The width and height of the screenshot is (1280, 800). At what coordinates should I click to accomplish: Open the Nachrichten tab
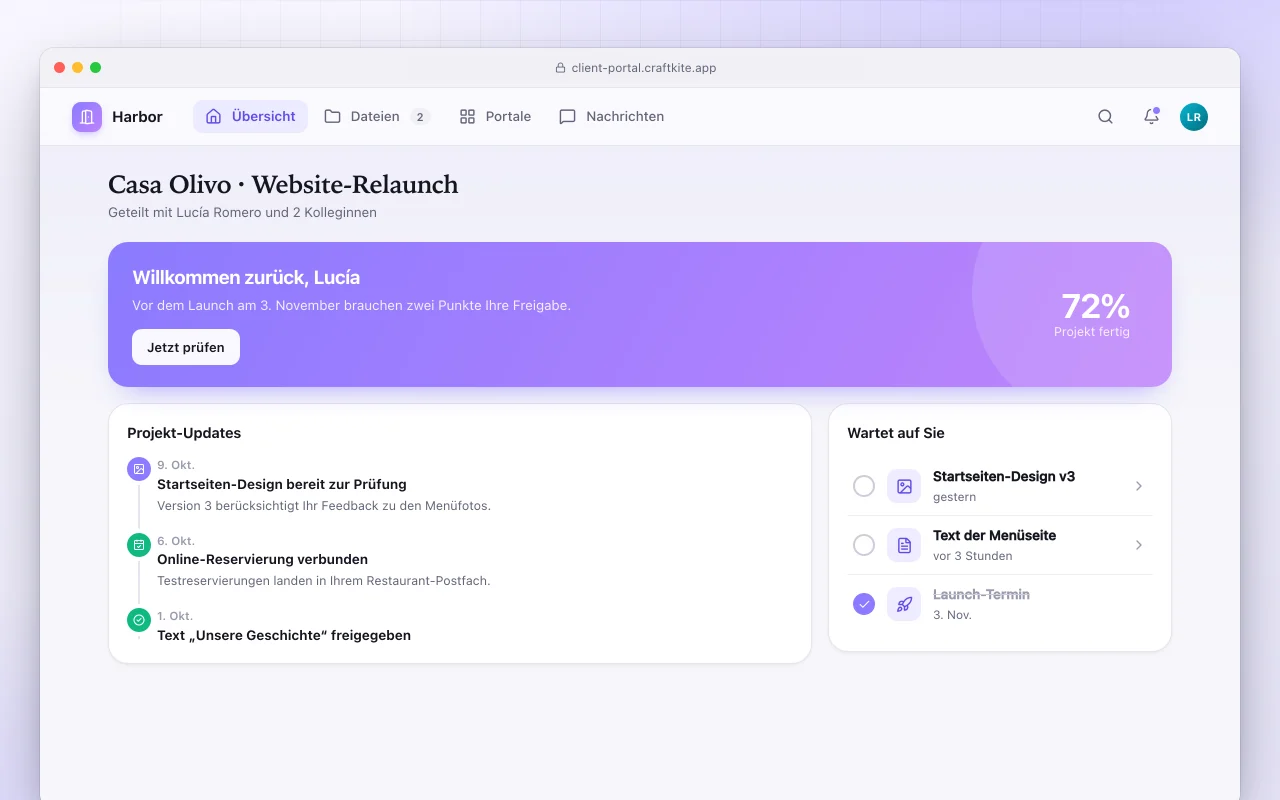coord(611,117)
